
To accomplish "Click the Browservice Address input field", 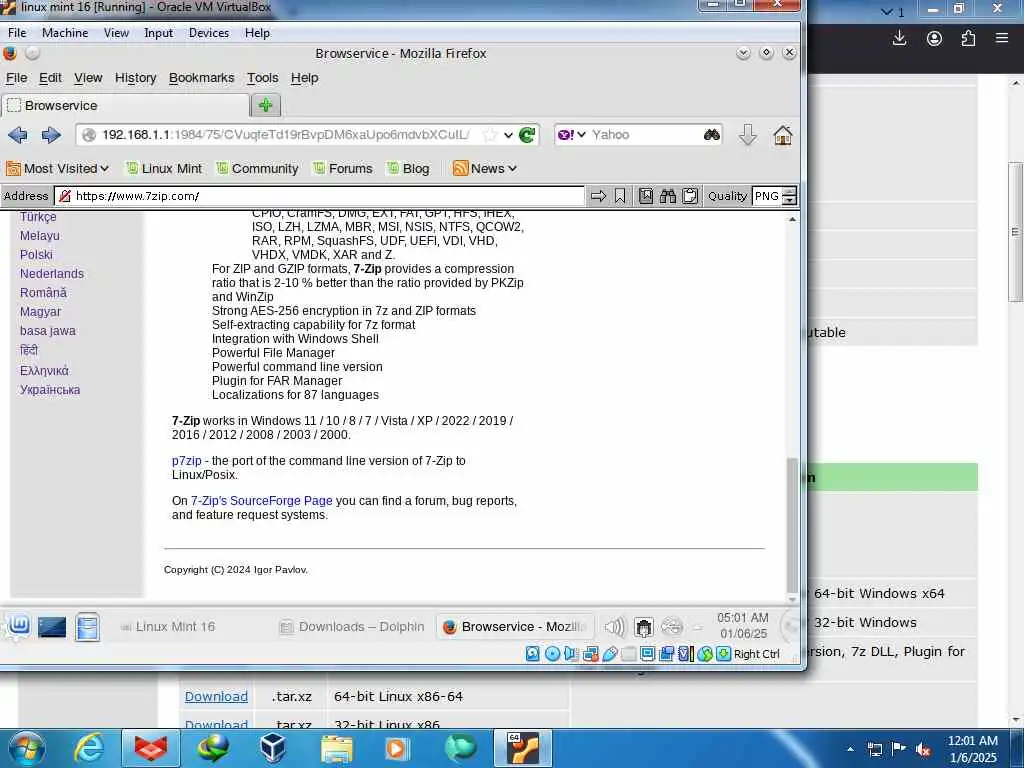I will pyautogui.click(x=319, y=196).
